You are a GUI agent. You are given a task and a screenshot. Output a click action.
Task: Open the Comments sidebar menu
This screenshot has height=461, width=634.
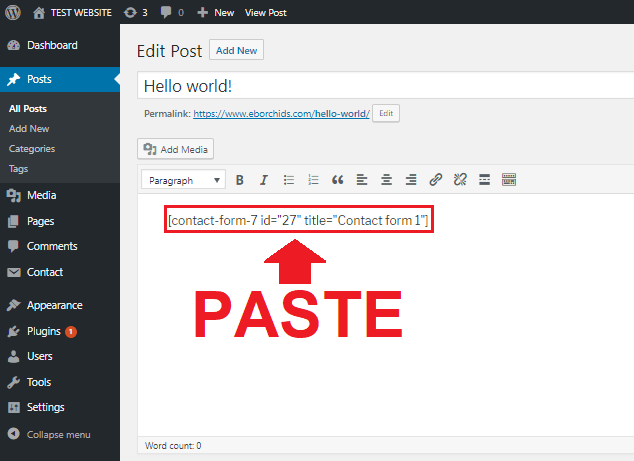click(x=60, y=246)
